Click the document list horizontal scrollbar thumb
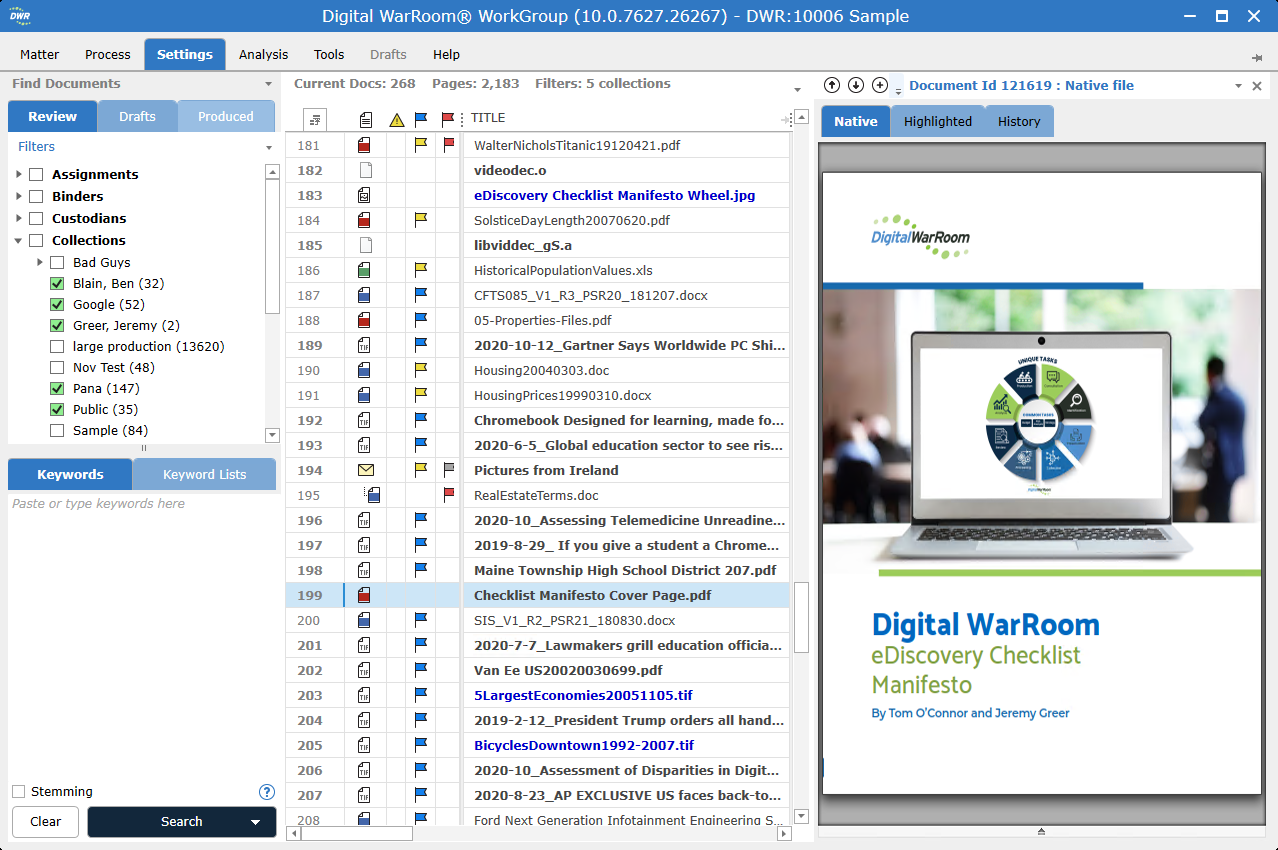Image resolution: width=1278 pixels, height=850 pixels. tap(358, 833)
